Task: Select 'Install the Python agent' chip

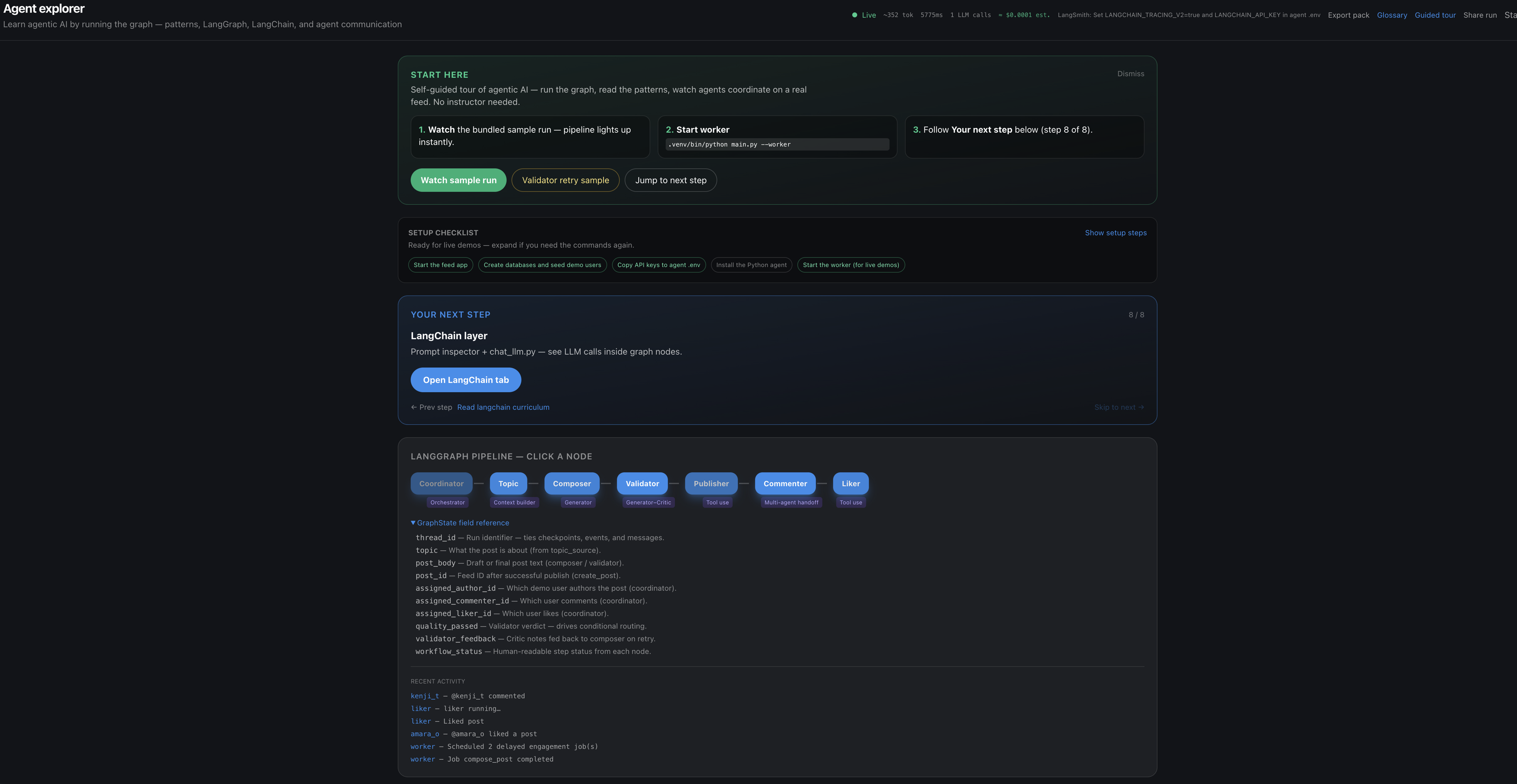Action: (751, 265)
